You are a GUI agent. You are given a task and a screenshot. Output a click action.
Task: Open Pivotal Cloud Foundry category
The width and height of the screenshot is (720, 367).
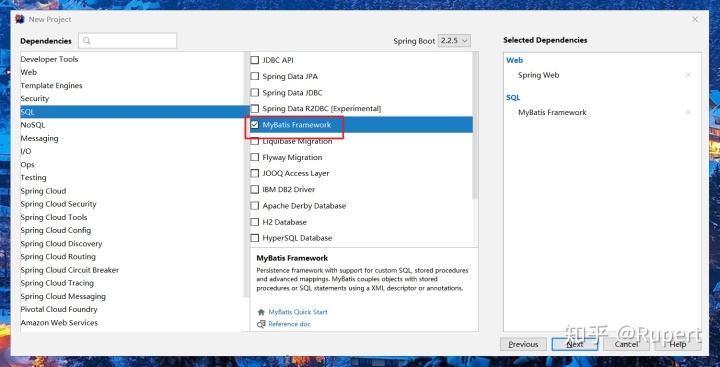59,310
